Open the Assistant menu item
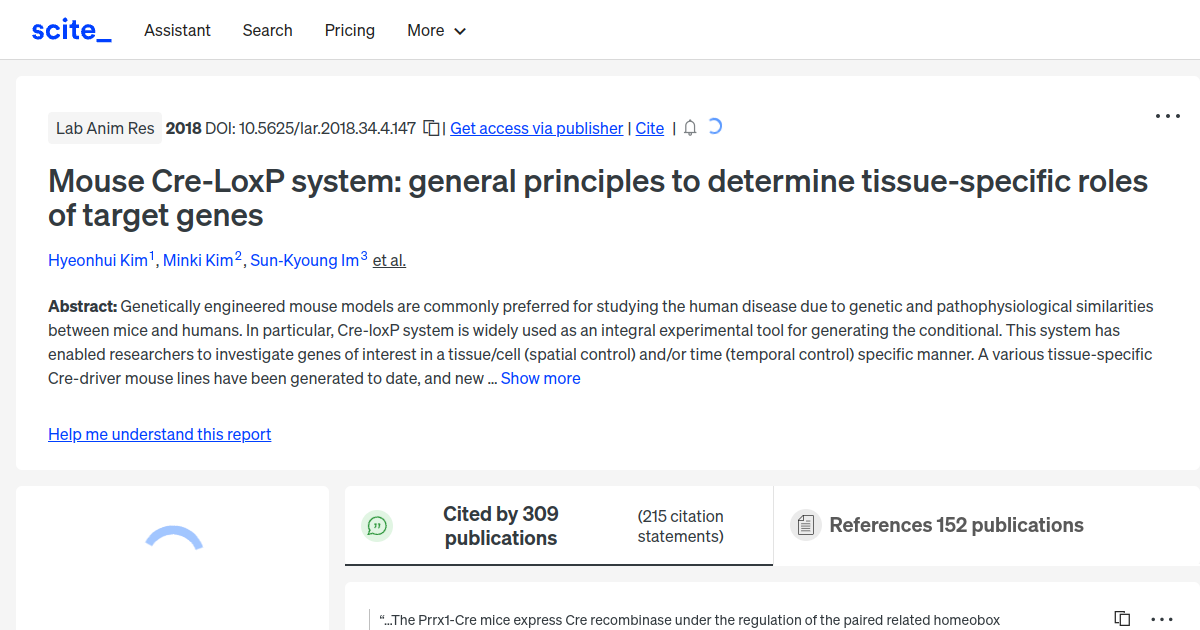 177,30
